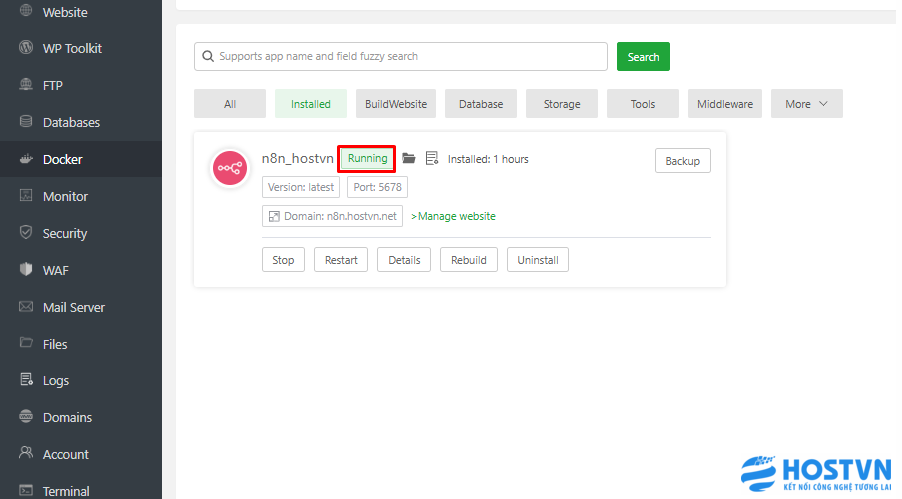Switch to Database category tab

[481, 104]
